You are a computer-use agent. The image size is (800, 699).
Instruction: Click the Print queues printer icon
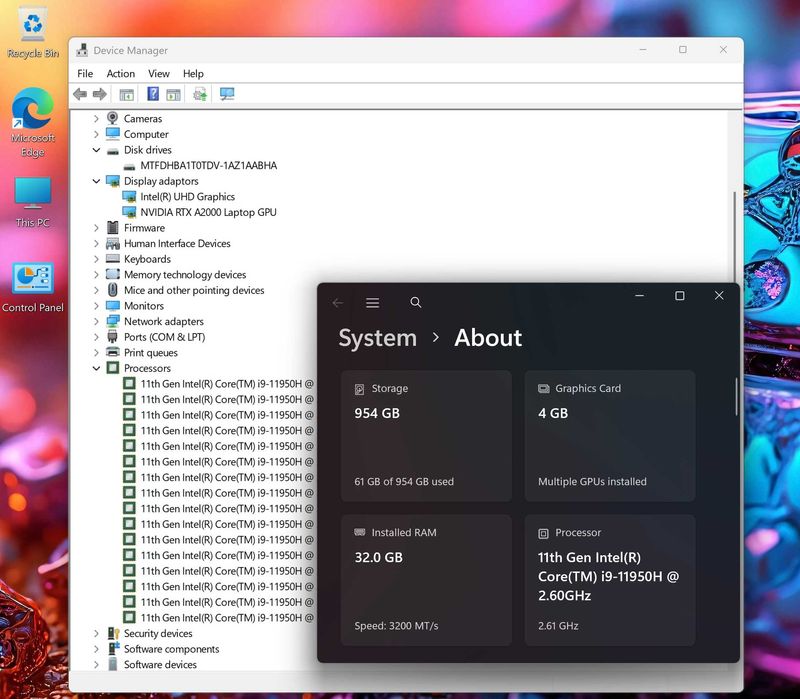pos(113,352)
